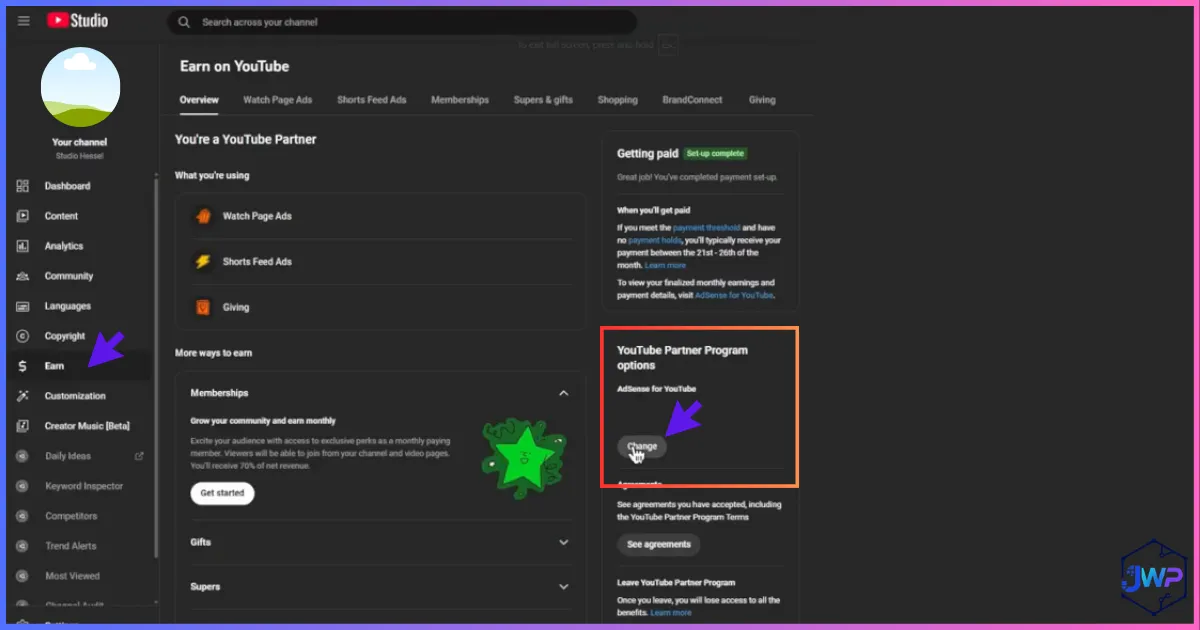Focus the Search across your channel field
This screenshot has width=1200, height=630.
(x=402, y=22)
